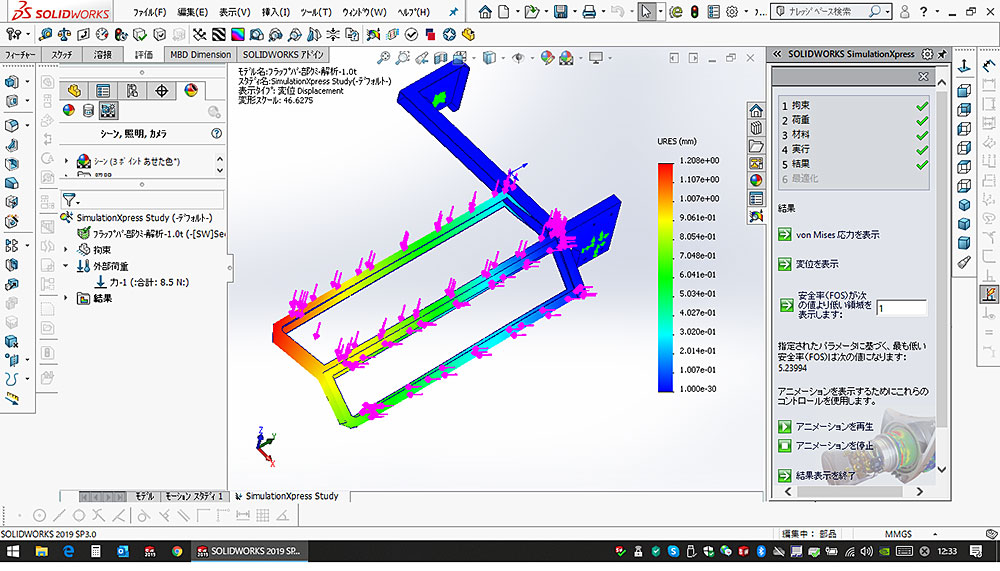Open Chrome from the Windows taskbar
This screenshot has width=1000, height=571.
177,551
